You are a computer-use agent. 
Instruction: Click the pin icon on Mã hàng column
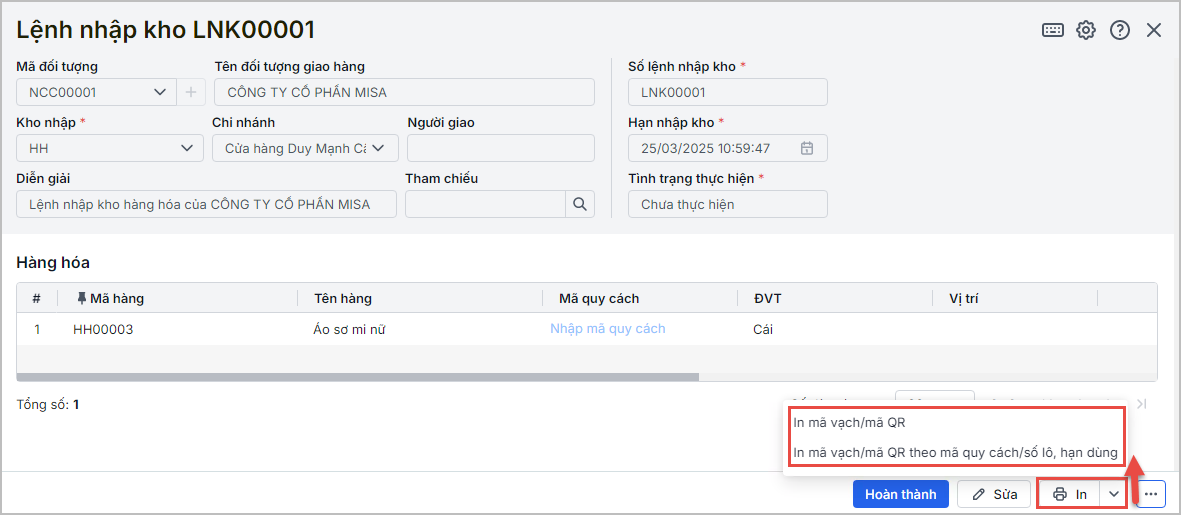tap(82, 298)
